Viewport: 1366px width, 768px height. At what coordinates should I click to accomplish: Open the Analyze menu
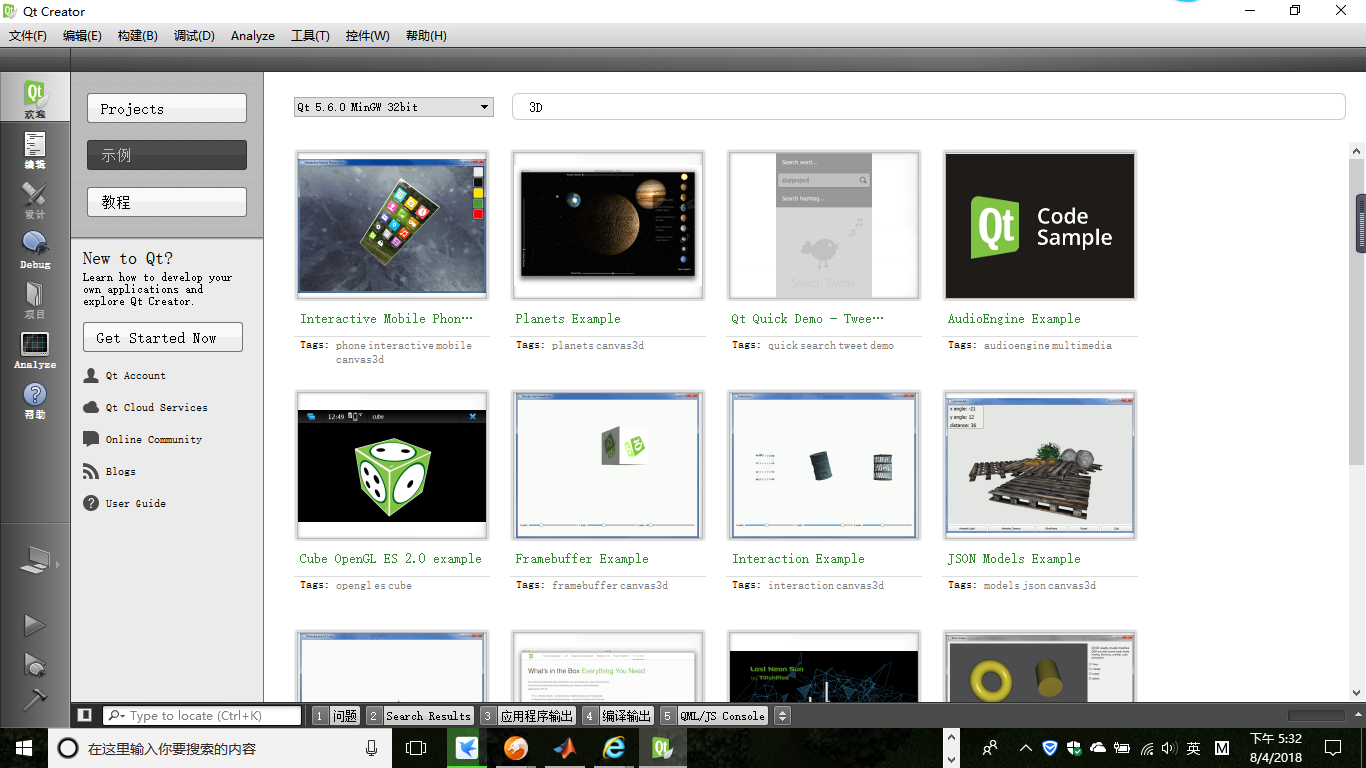pyautogui.click(x=253, y=36)
